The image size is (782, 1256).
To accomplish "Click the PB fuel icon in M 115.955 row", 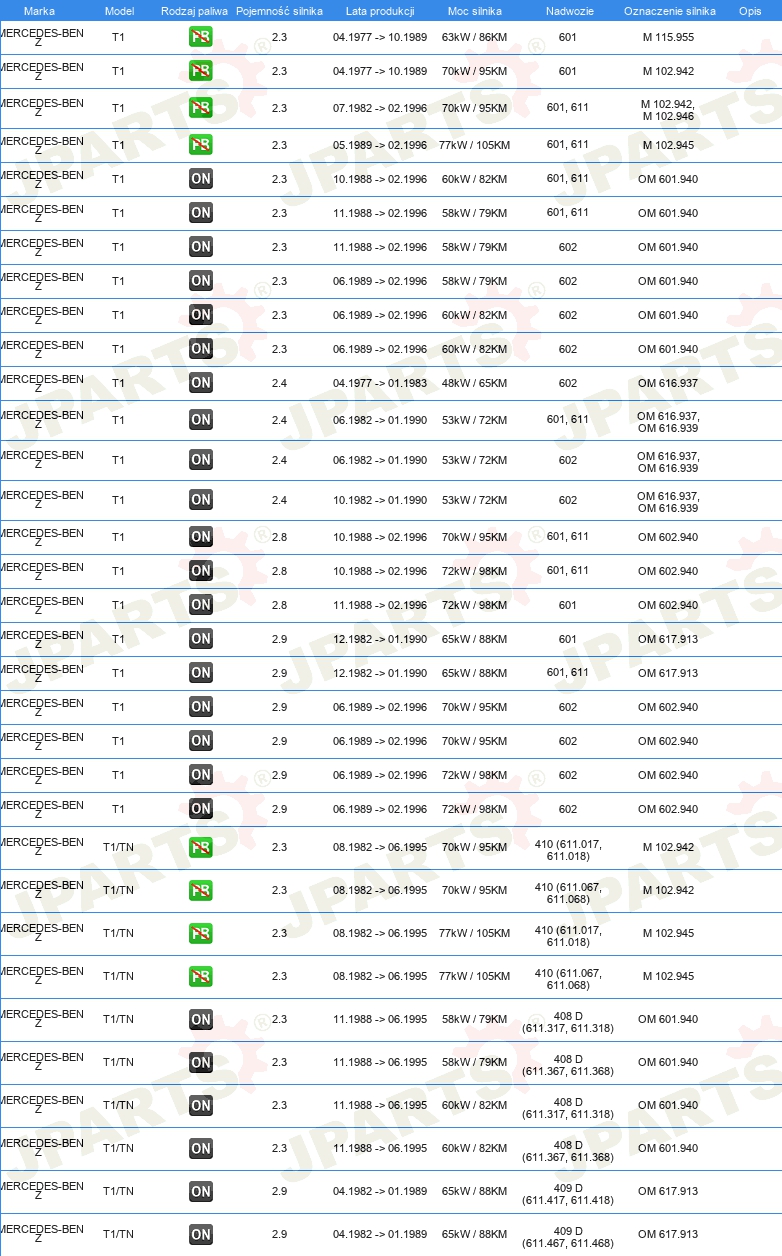I will pos(200,37).
